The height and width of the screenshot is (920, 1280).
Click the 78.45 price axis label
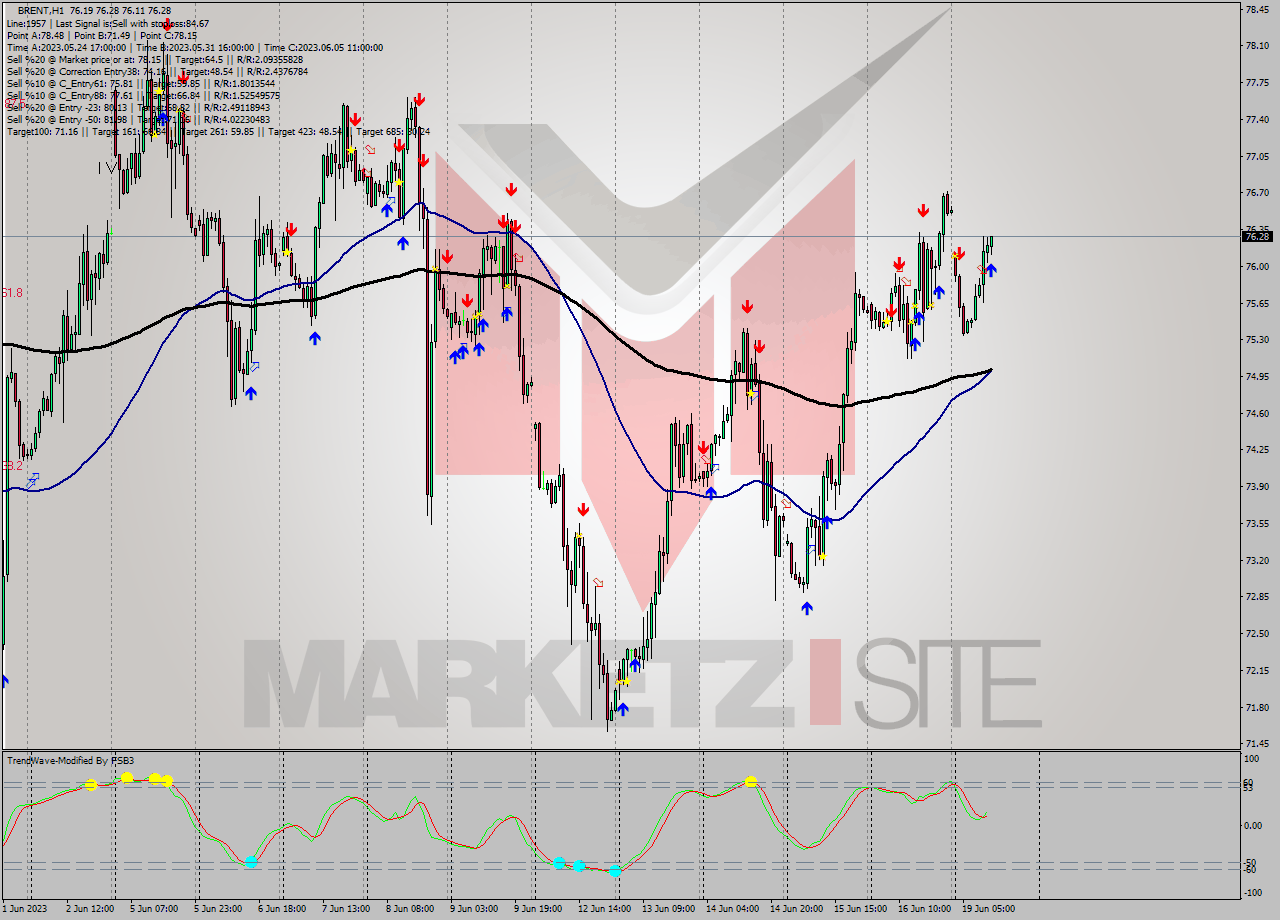(1257, 9)
